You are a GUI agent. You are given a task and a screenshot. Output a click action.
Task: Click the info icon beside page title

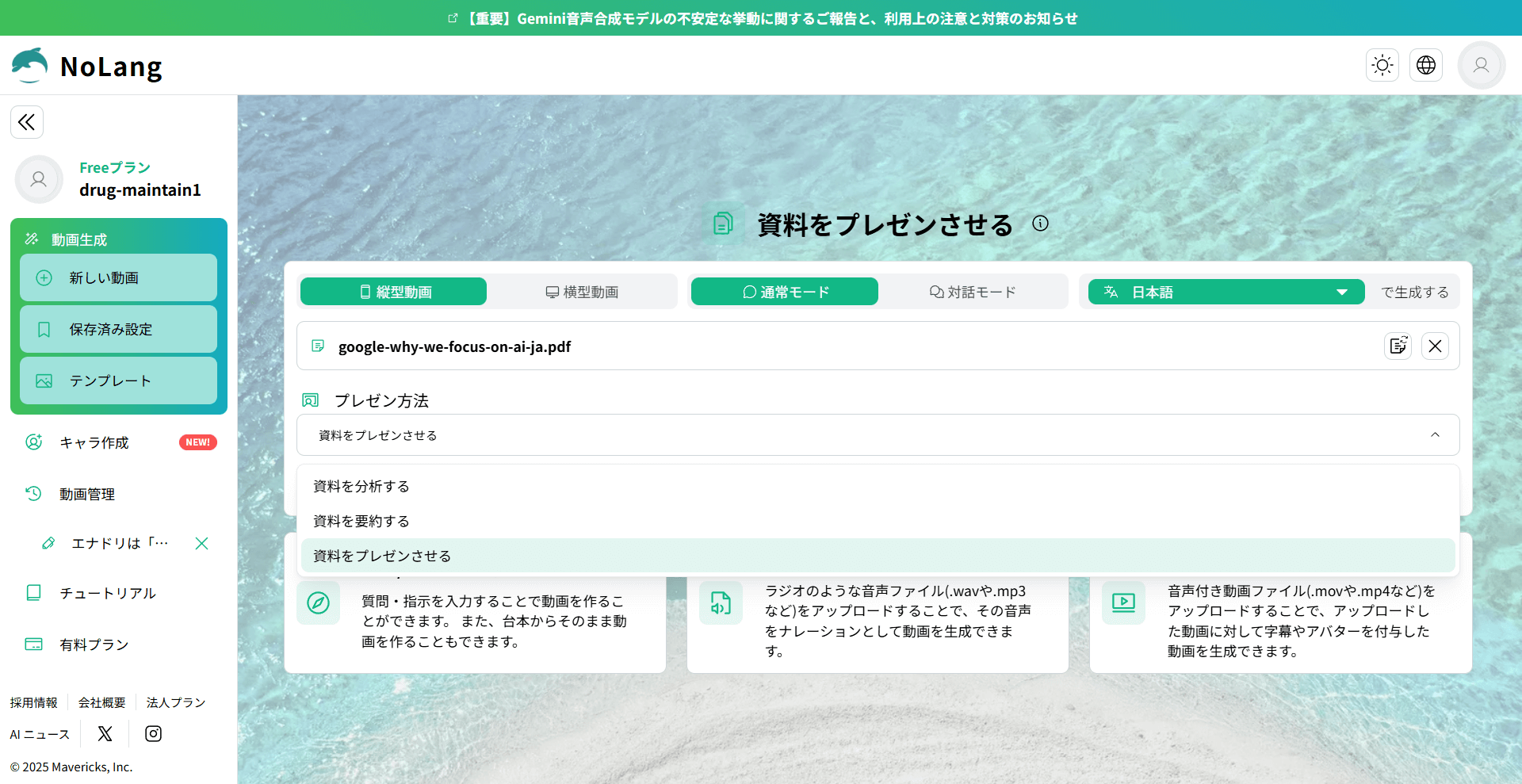click(x=1040, y=224)
